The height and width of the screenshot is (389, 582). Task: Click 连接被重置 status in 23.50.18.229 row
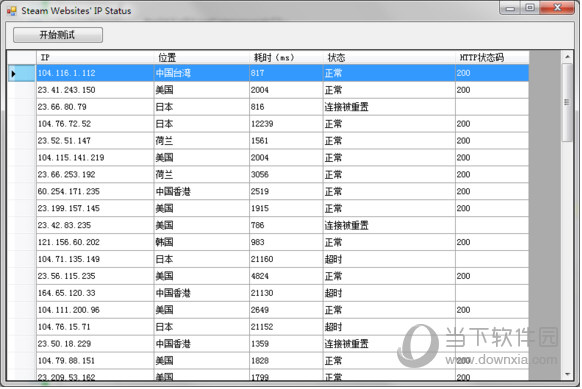[389, 344]
